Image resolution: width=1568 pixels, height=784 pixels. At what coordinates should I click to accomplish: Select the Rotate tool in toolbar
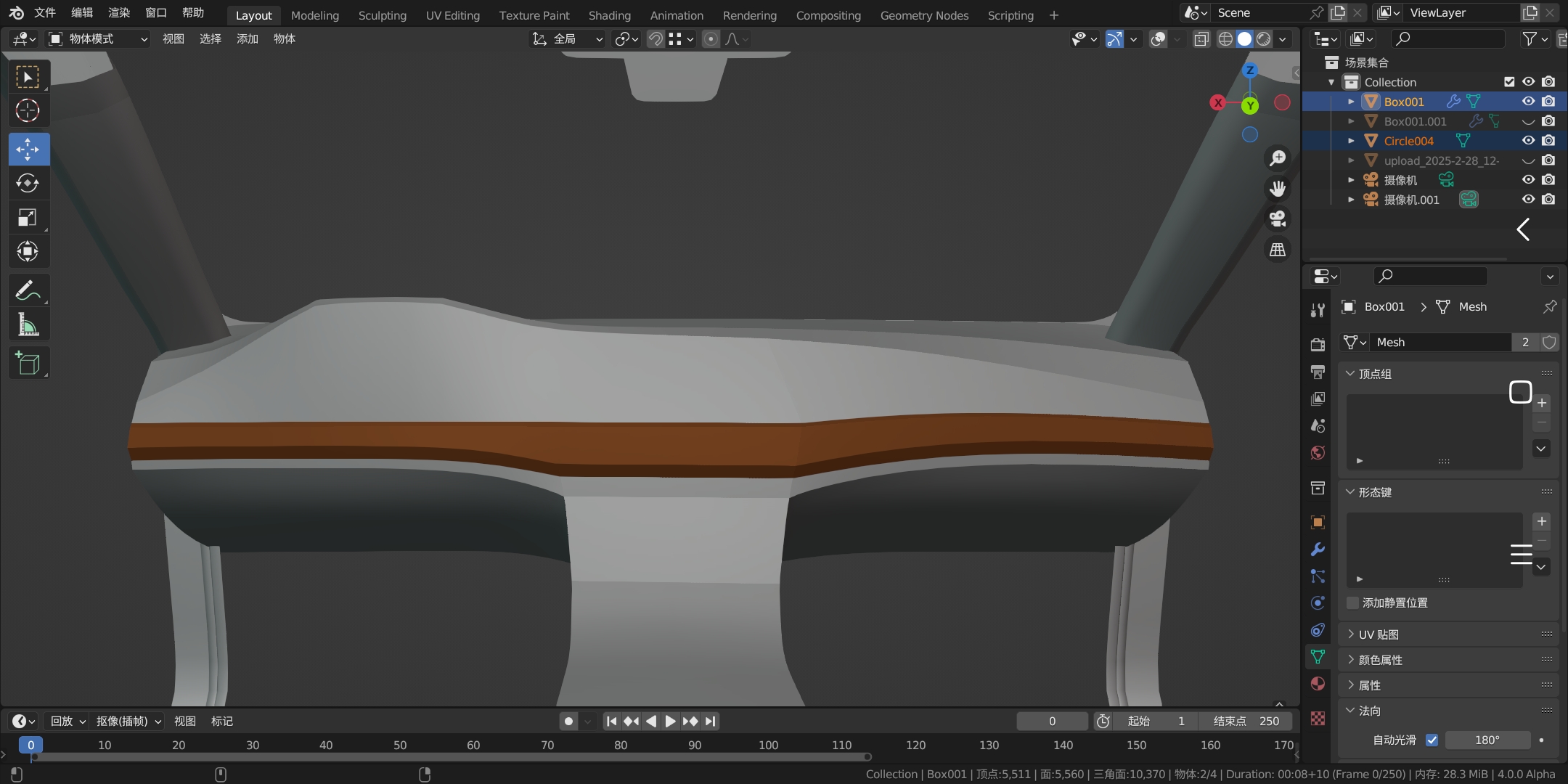pos(28,184)
